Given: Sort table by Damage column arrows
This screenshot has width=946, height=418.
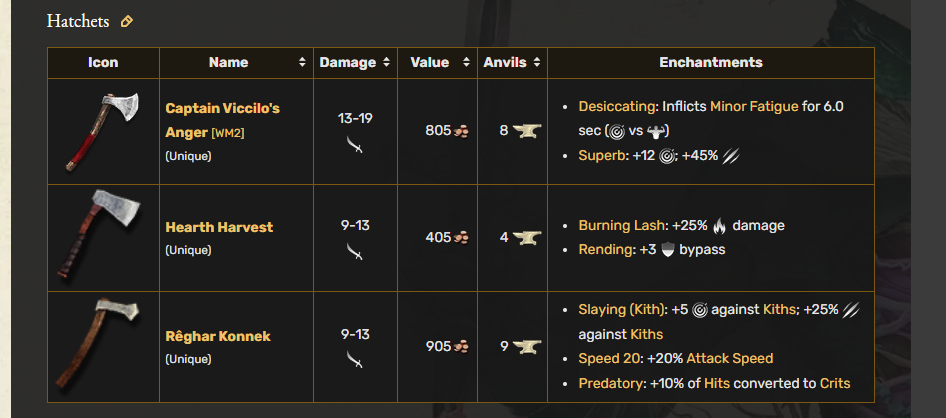Looking at the screenshot, I should (x=386, y=62).
